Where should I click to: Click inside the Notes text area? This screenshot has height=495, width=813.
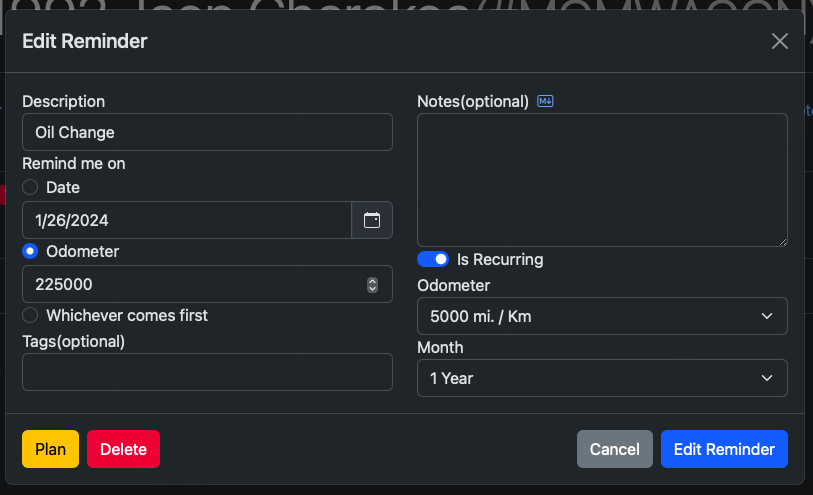pos(602,179)
